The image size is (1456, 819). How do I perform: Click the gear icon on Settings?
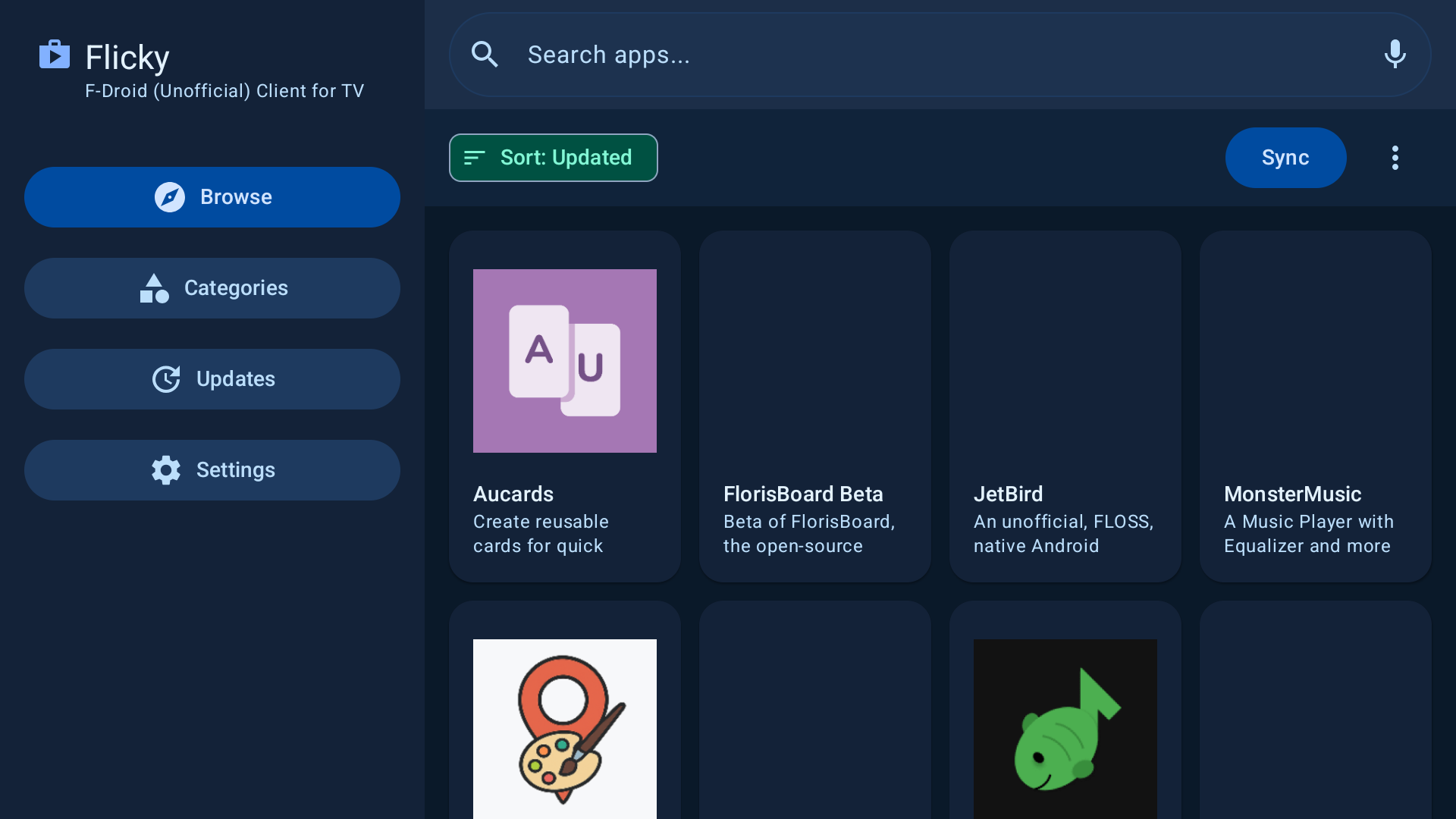[166, 470]
